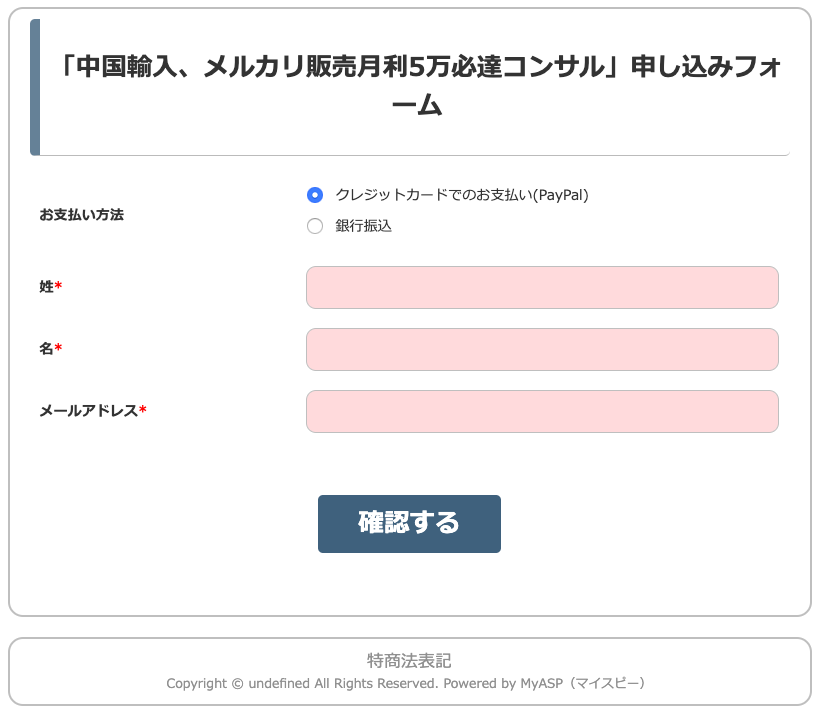Click the クレジットカードでのお支払い(PayPal) label text
Image resolution: width=821 pixels, height=711 pixels.
pyautogui.click(x=462, y=195)
